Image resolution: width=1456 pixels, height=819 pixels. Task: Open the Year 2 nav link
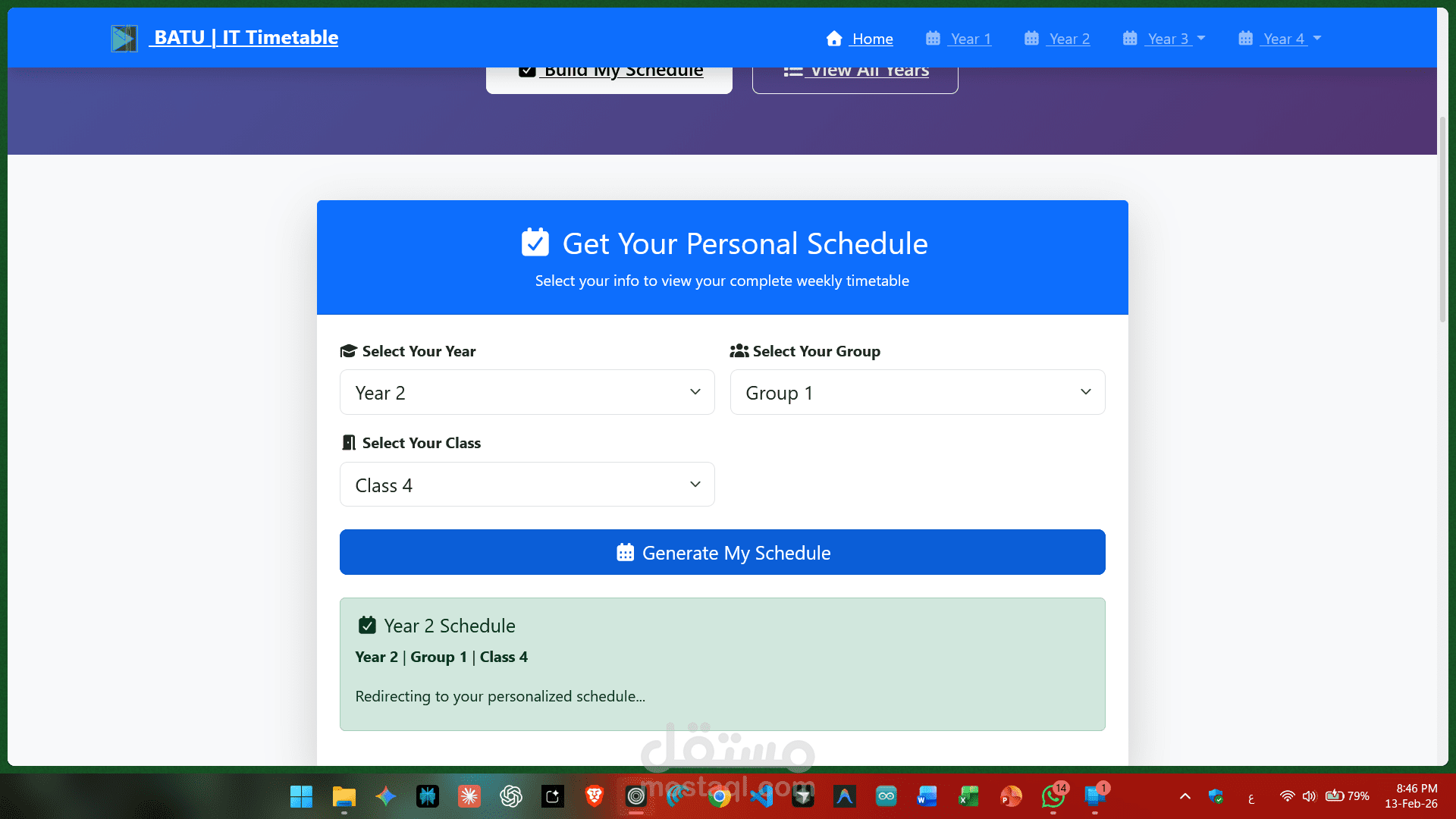tap(1057, 39)
